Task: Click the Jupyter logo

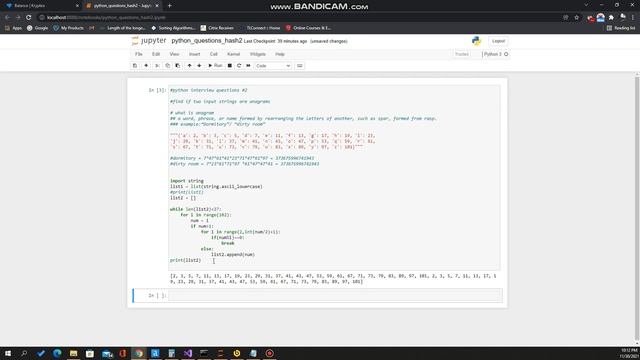Action: coord(149,41)
